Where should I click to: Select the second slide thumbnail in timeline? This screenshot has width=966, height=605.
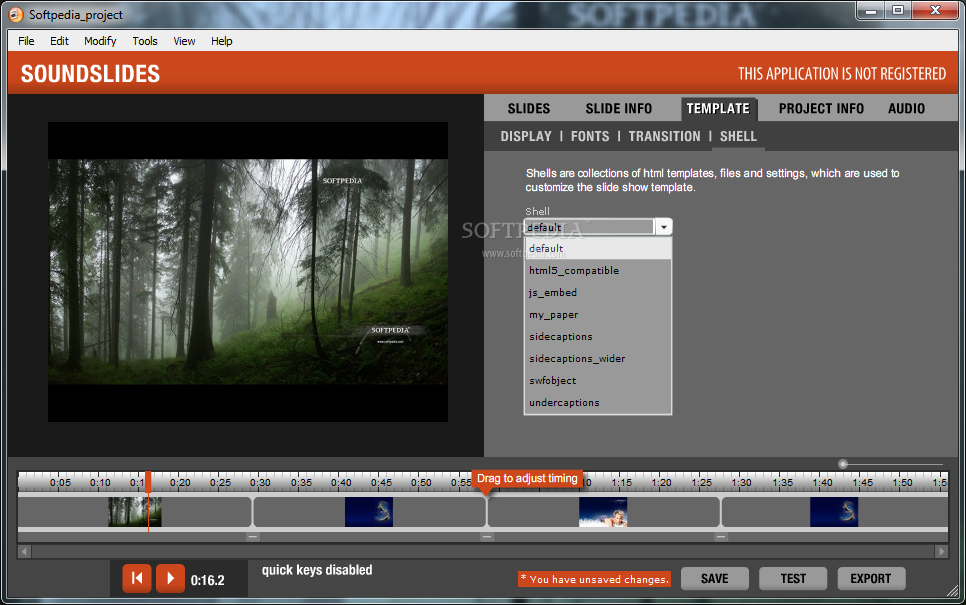(x=369, y=512)
